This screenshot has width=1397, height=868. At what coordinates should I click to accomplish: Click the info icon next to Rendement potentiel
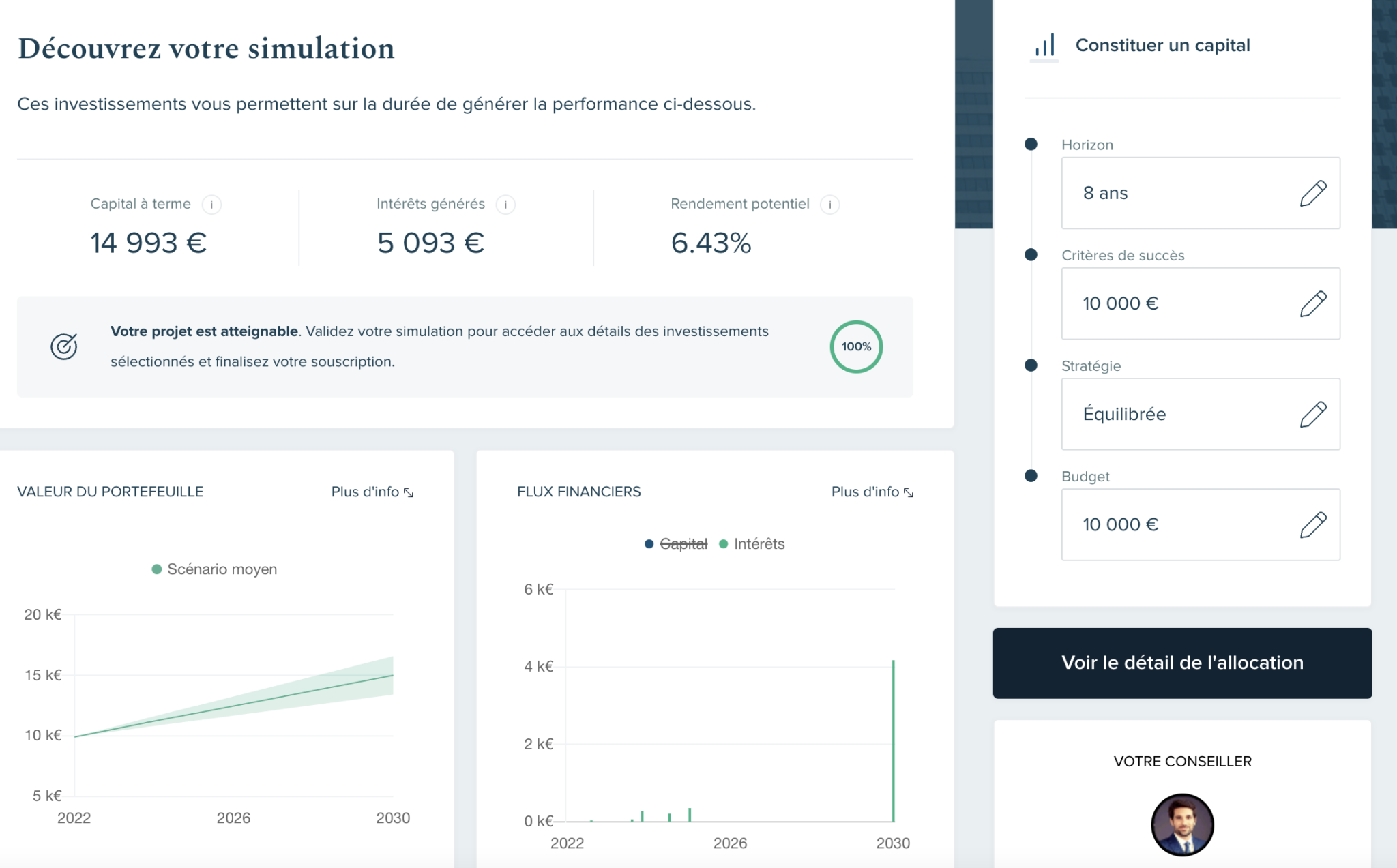pos(829,205)
